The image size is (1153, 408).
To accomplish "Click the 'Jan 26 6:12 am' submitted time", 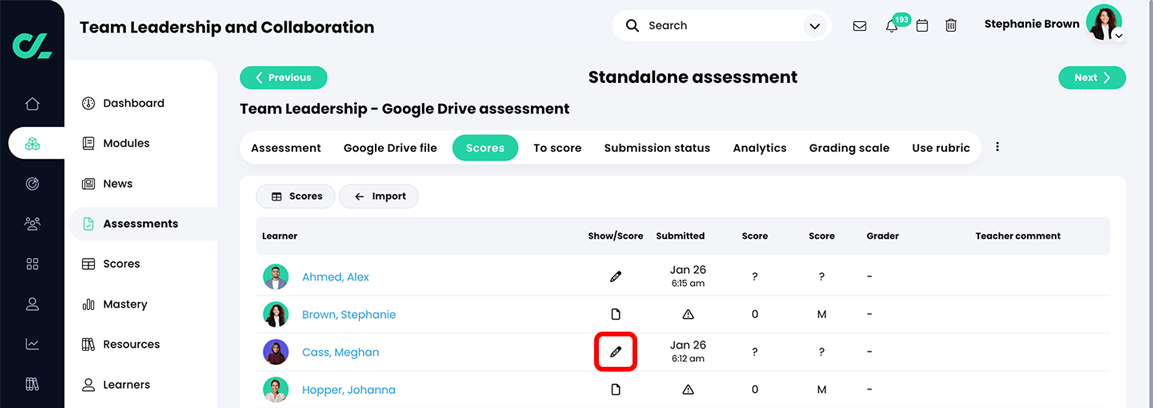I will pos(688,351).
